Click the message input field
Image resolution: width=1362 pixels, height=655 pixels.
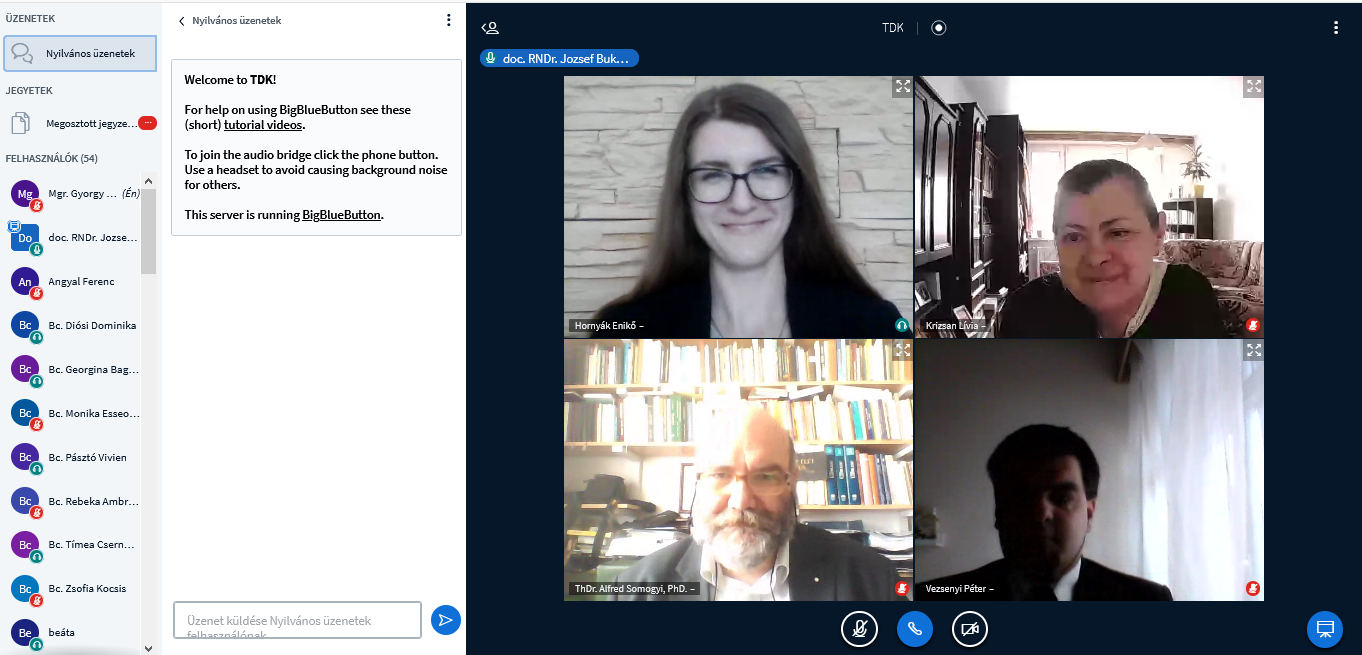[x=297, y=620]
